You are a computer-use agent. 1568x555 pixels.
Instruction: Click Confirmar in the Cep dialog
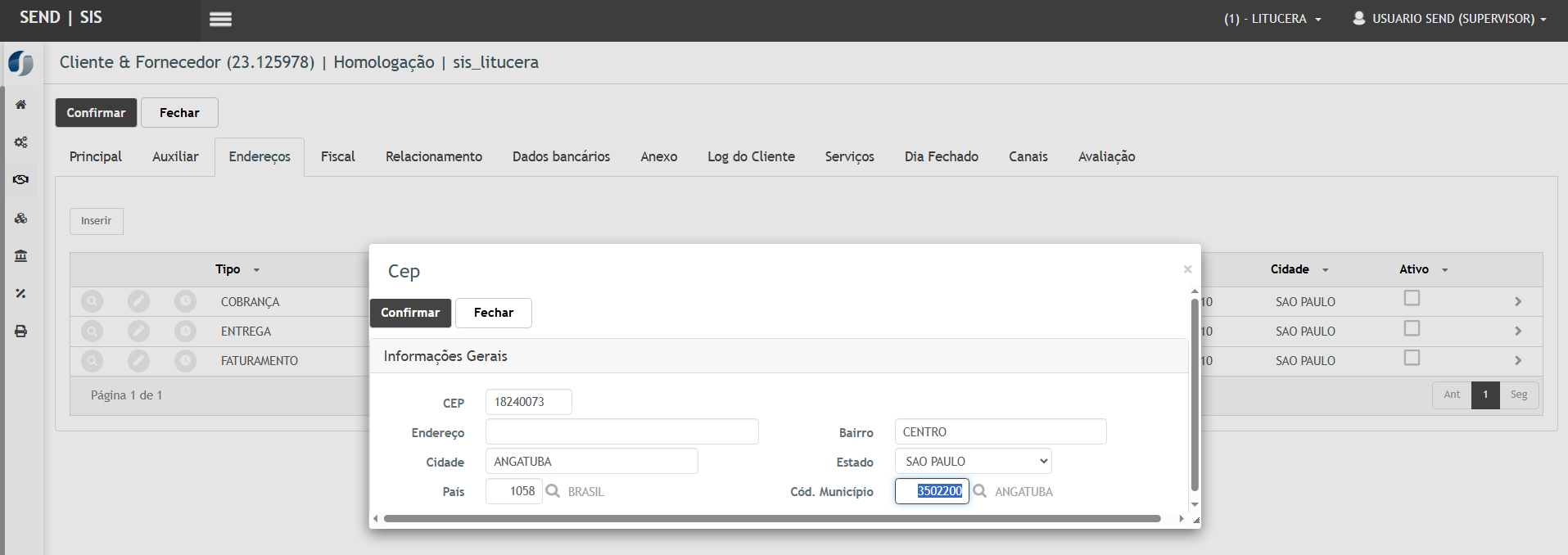[x=410, y=313]
